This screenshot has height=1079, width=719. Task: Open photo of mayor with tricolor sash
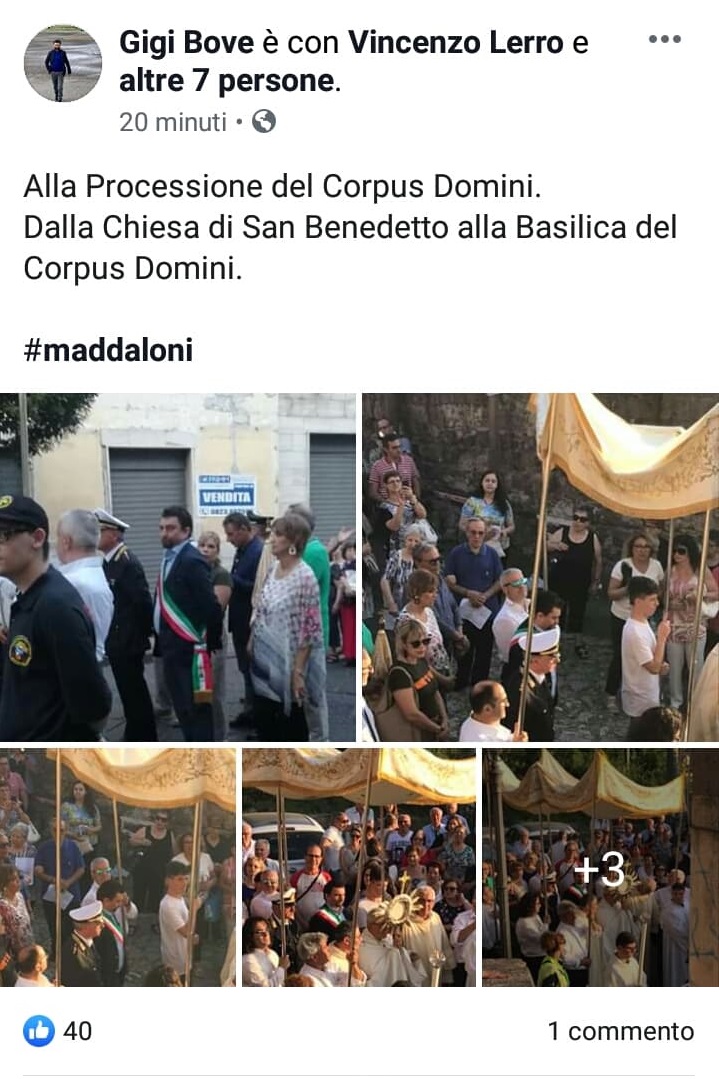coord(178,567)
